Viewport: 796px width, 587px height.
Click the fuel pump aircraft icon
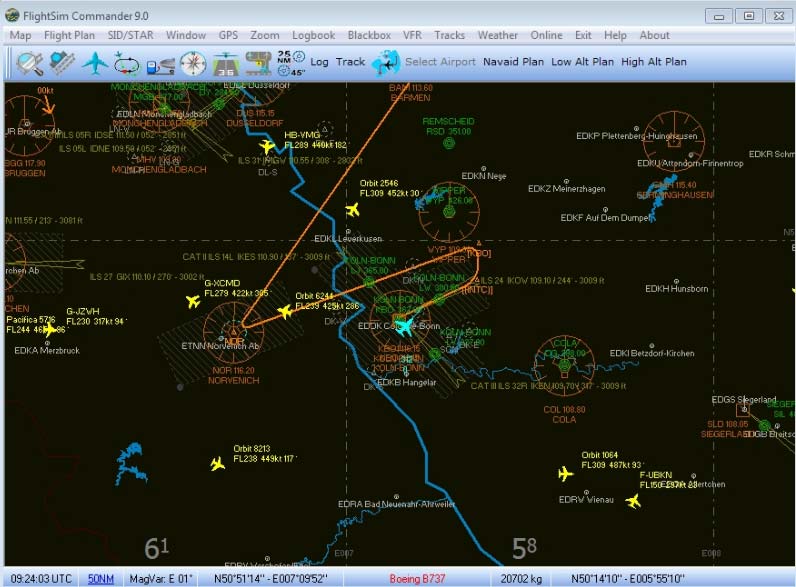(160, 63)
